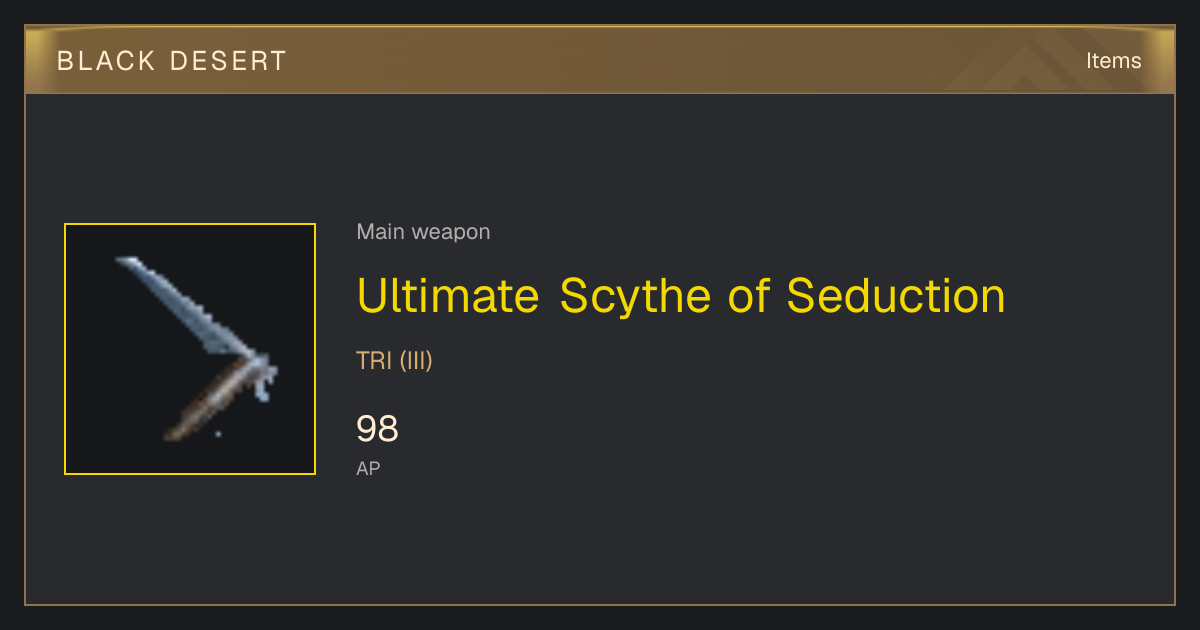Click the word DESERT in the header
The image size is (1200, 630).
(228, 61)
